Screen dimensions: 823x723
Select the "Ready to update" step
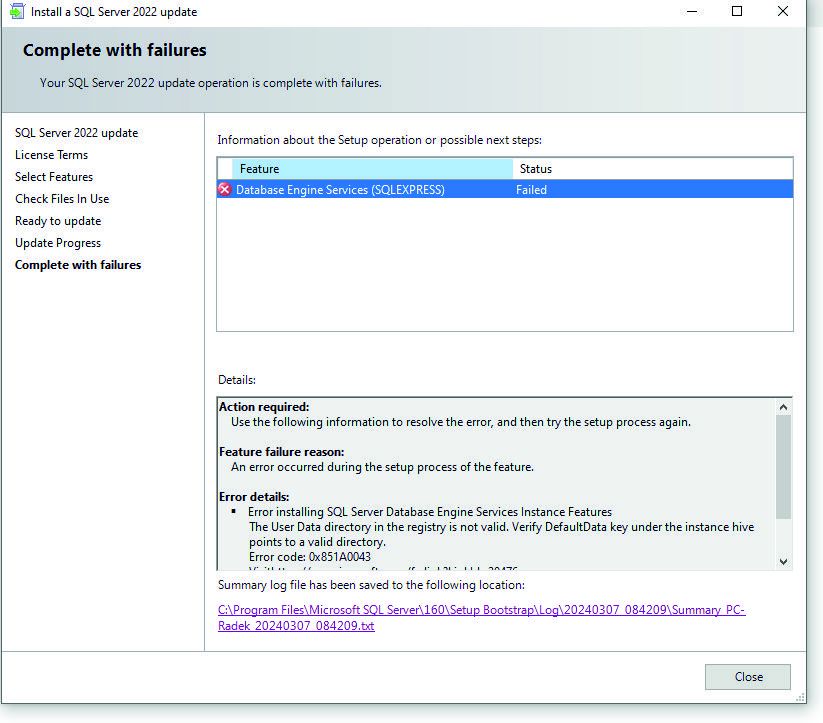57,220
